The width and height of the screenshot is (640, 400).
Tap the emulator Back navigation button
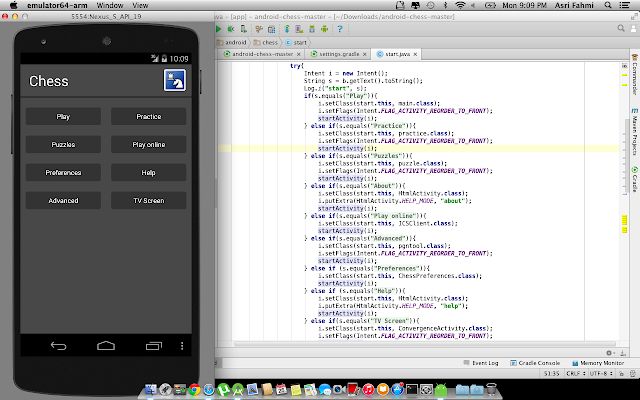[58, 346]
